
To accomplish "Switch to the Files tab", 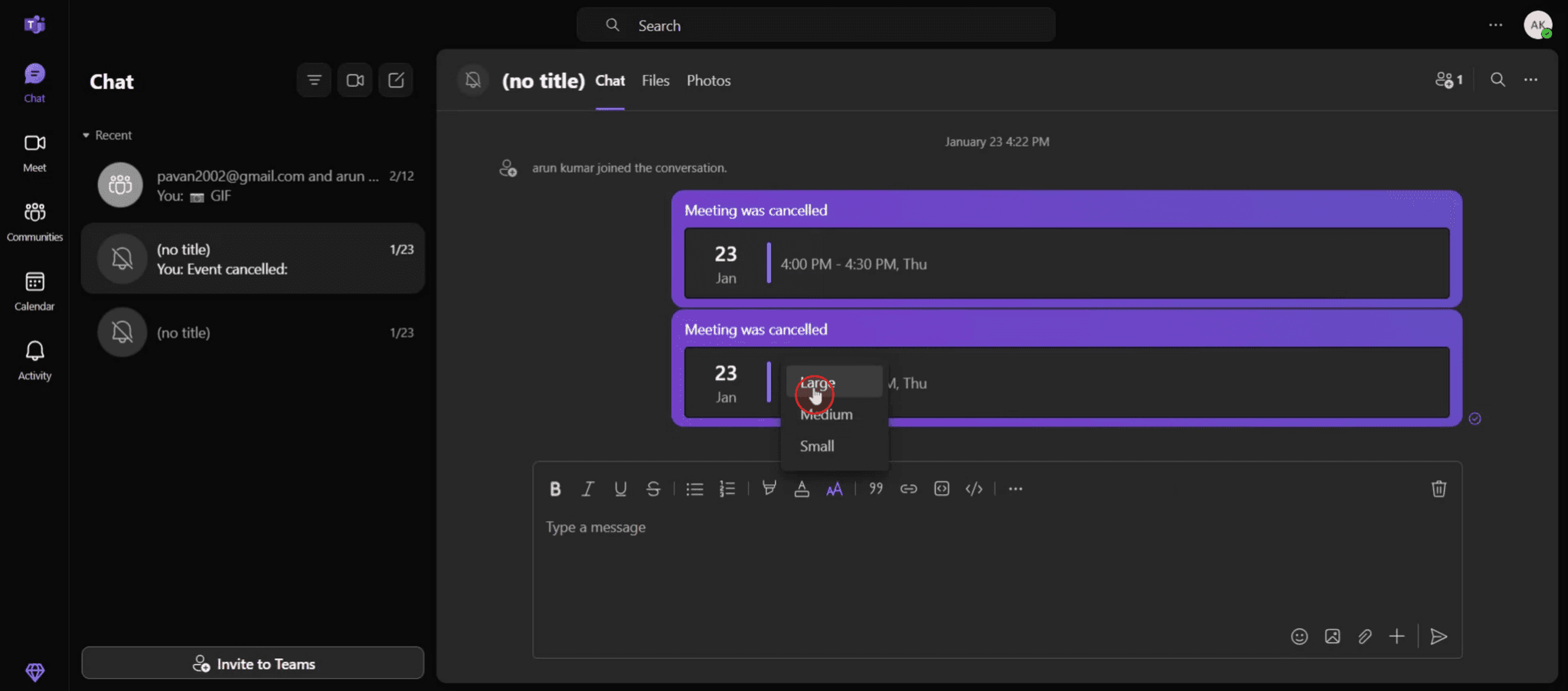I will coord(655,80).
